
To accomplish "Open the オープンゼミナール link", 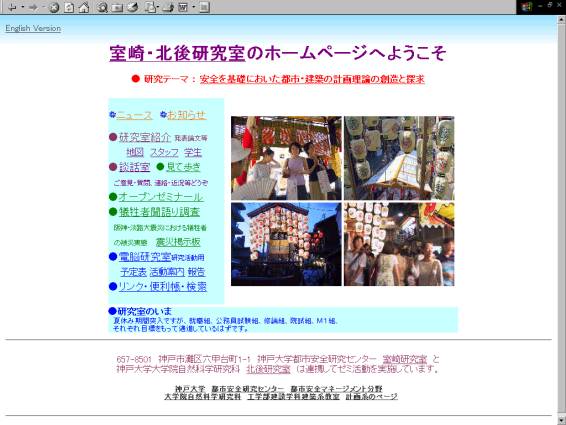I will tap(161, 197).
